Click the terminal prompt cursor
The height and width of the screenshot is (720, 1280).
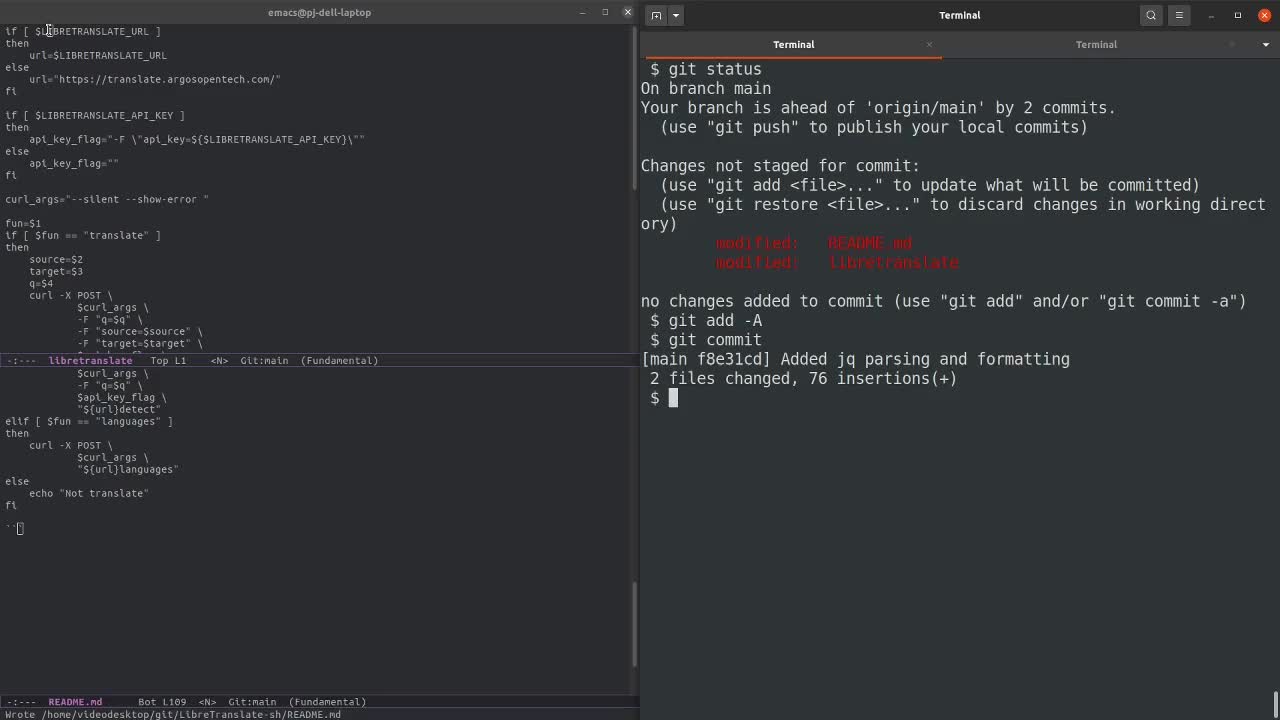coord(673,398)
